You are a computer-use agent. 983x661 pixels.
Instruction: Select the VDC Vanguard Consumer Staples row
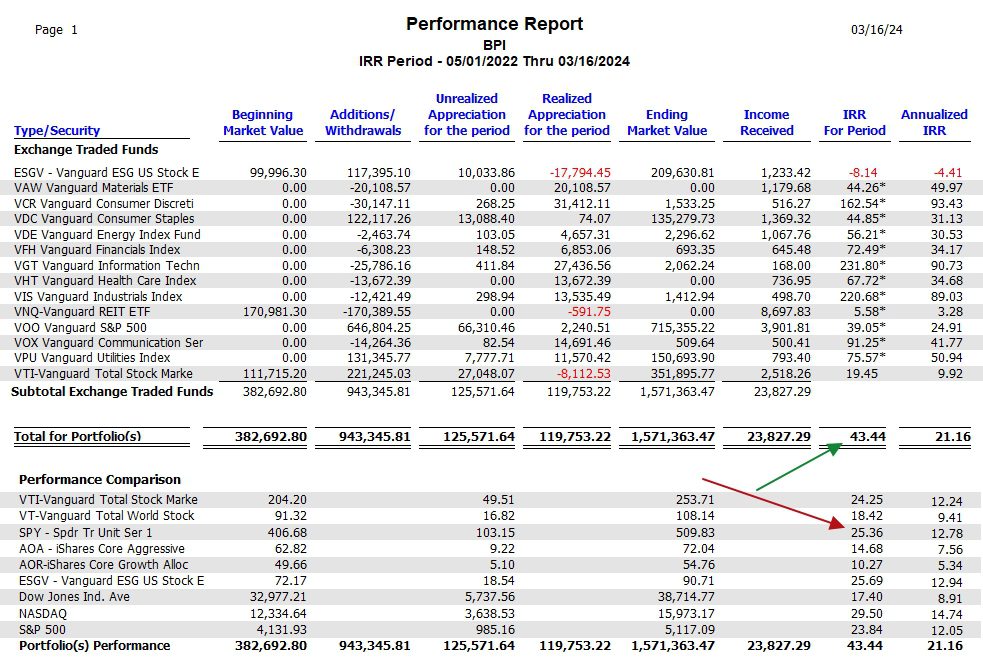[x=492, y=219]
